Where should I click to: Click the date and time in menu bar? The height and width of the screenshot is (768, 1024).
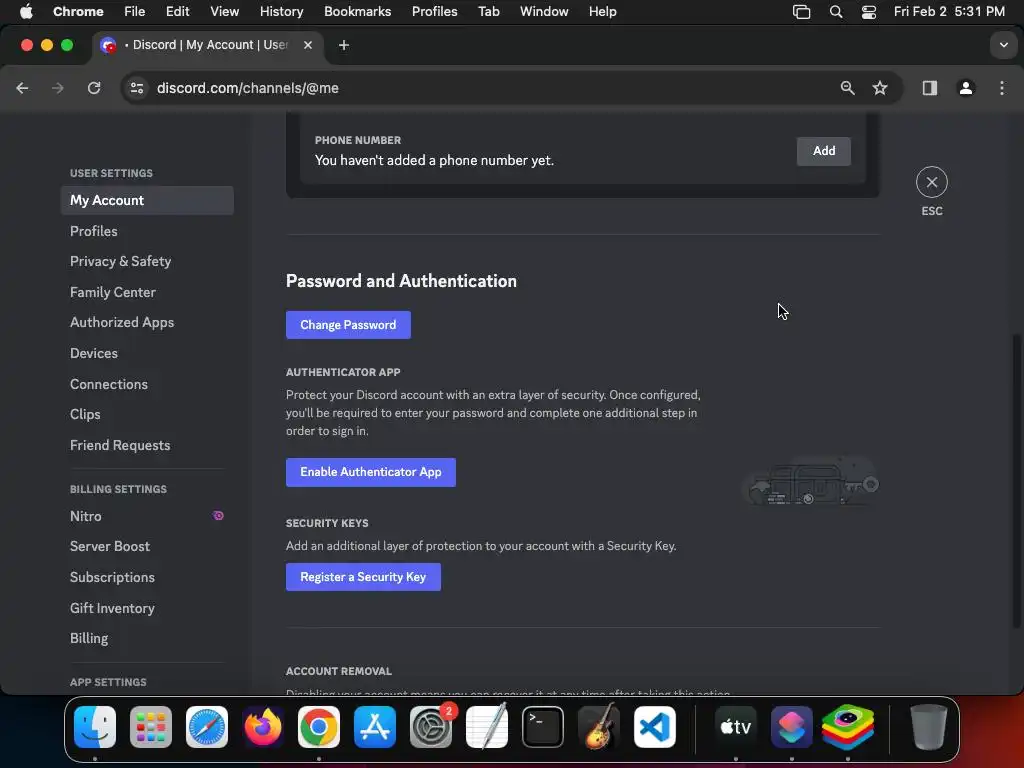[949, 12]
